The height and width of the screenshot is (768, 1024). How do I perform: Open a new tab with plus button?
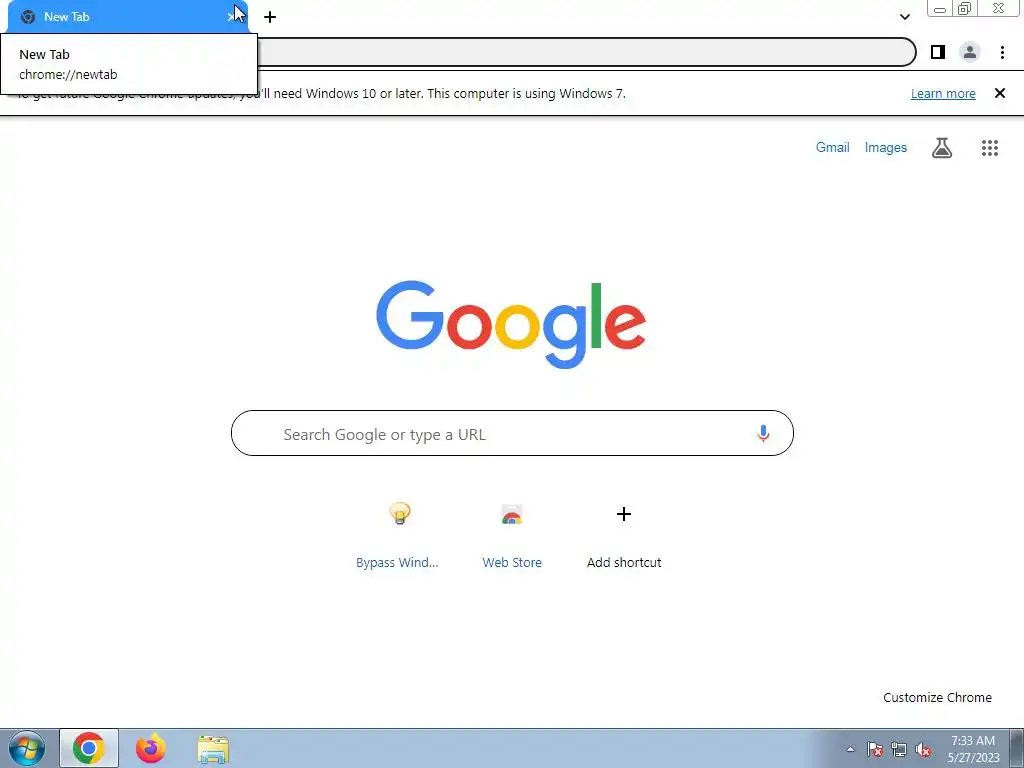click(x=270, y=17)
